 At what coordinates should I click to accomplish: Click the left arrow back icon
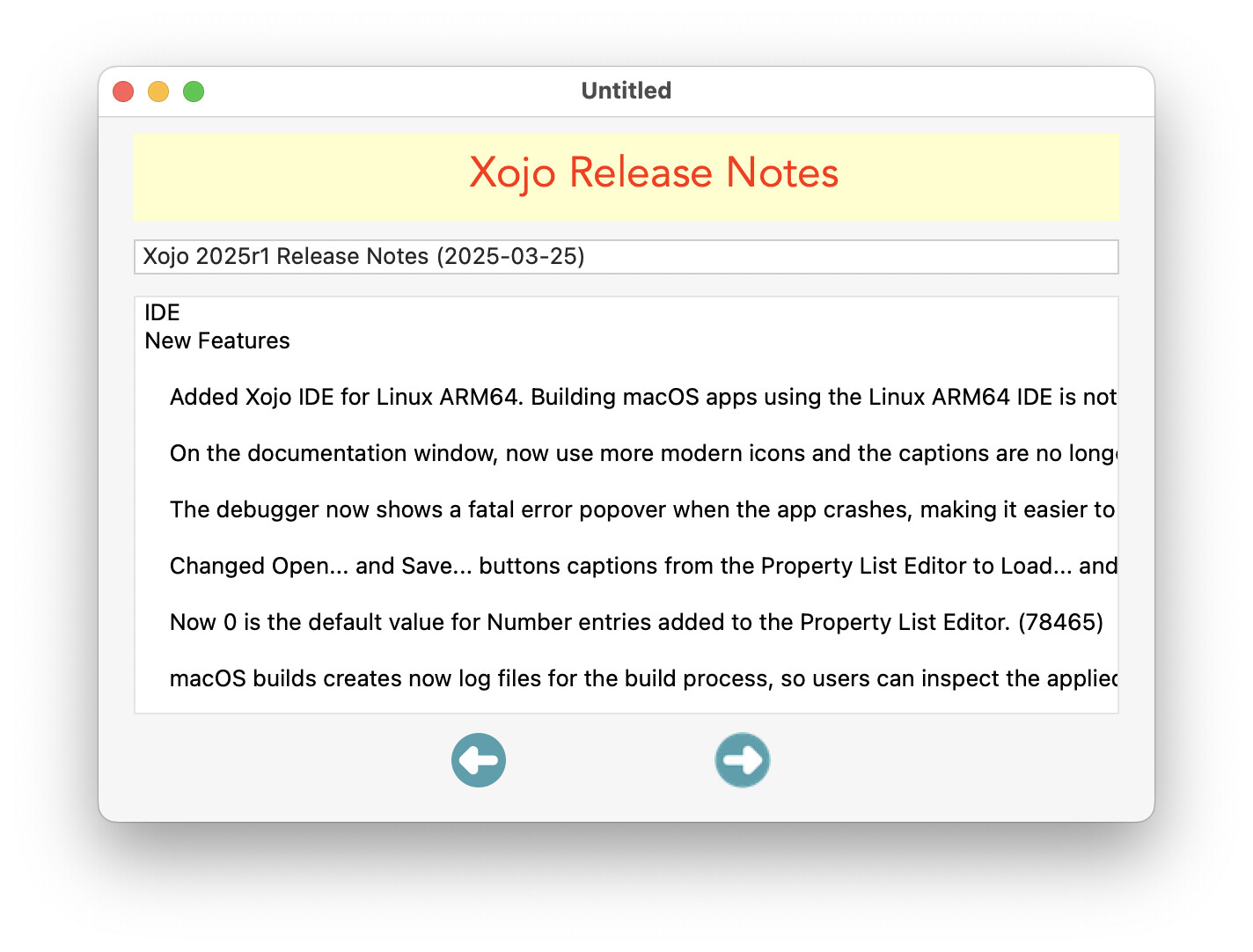(x=479, y=760)
